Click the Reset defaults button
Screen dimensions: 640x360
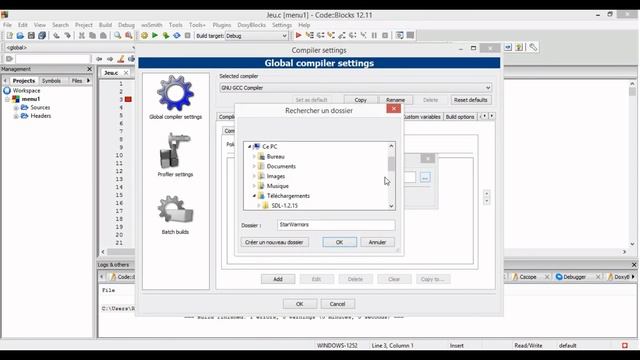pos(471,100)
